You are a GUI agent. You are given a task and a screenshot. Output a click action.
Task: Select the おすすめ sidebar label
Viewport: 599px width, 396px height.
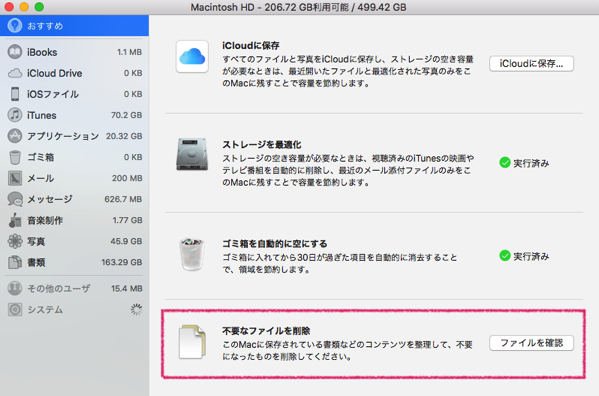click(45, 26)
